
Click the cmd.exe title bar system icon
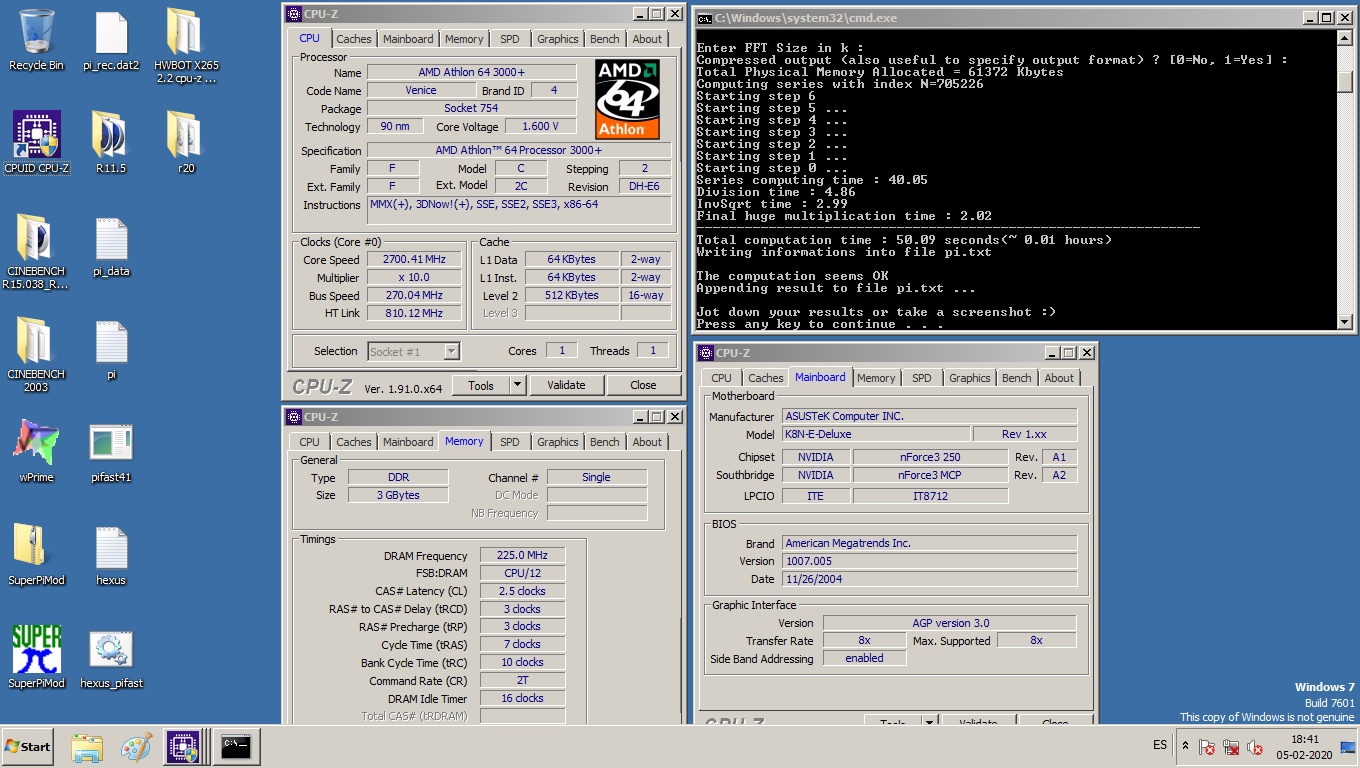click(704, 18)
